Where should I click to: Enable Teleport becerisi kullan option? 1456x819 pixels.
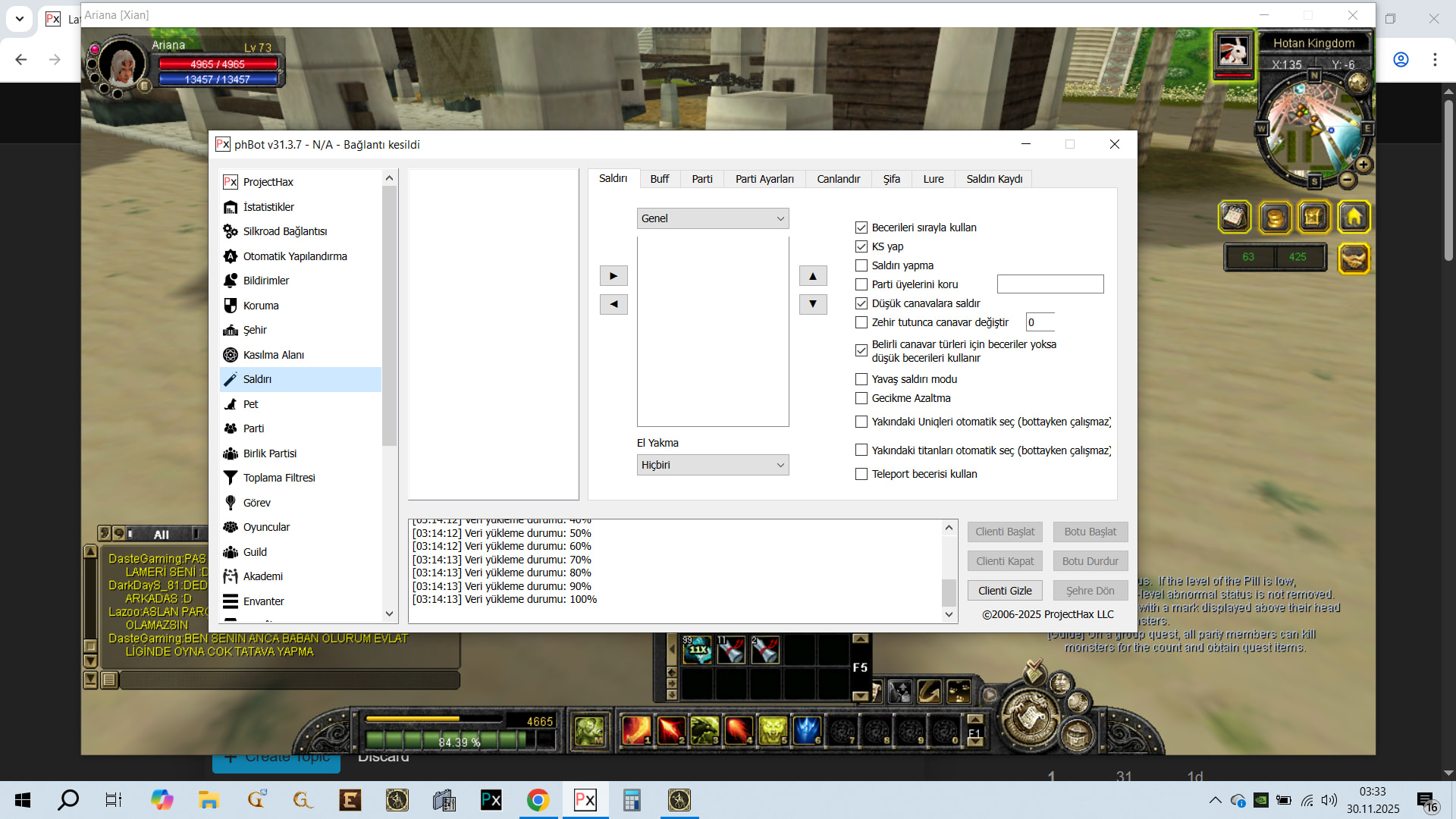pos(861,474)
